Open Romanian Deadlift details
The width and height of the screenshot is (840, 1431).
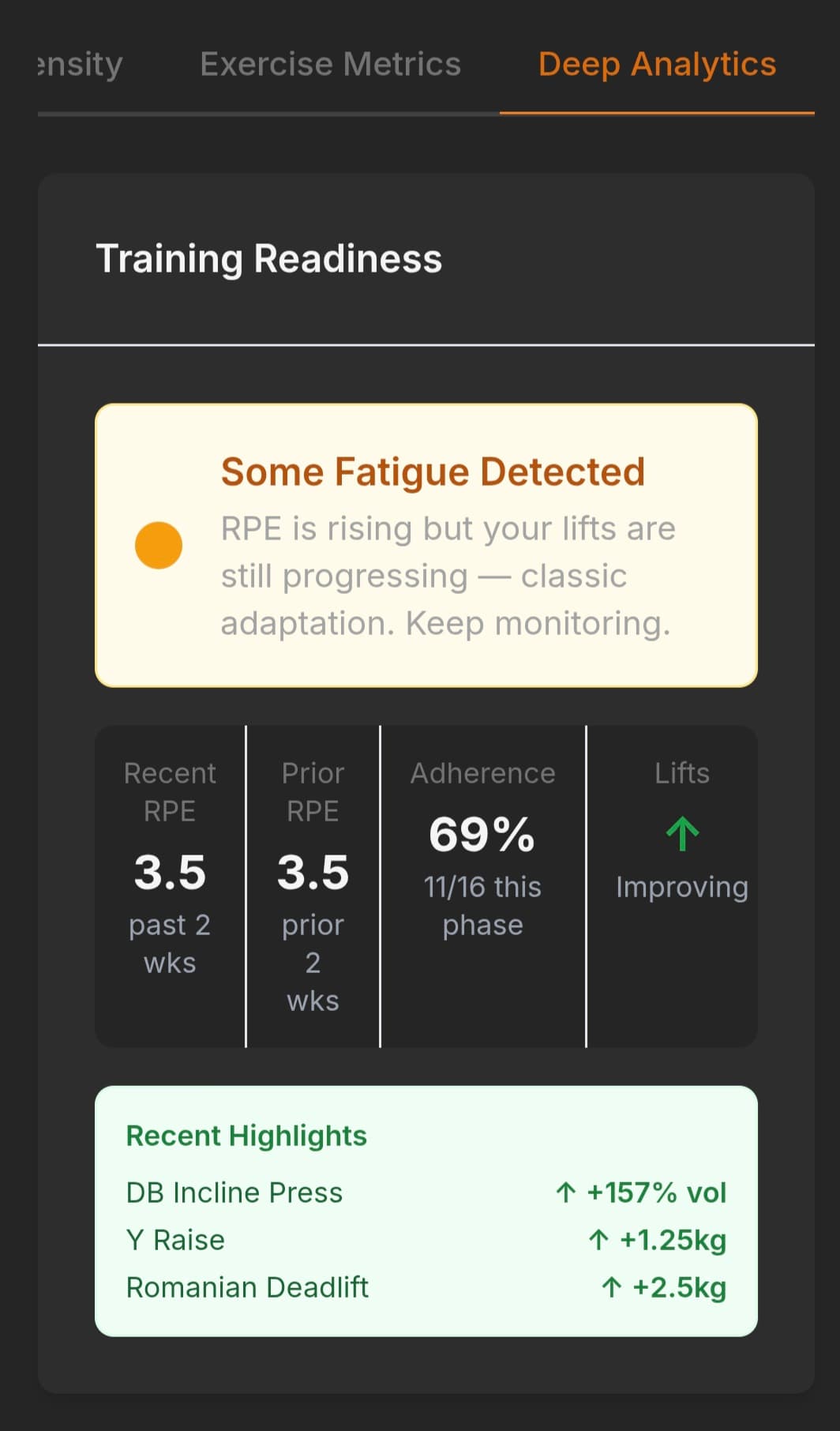pyautogui.click(x=247, y=1287)
